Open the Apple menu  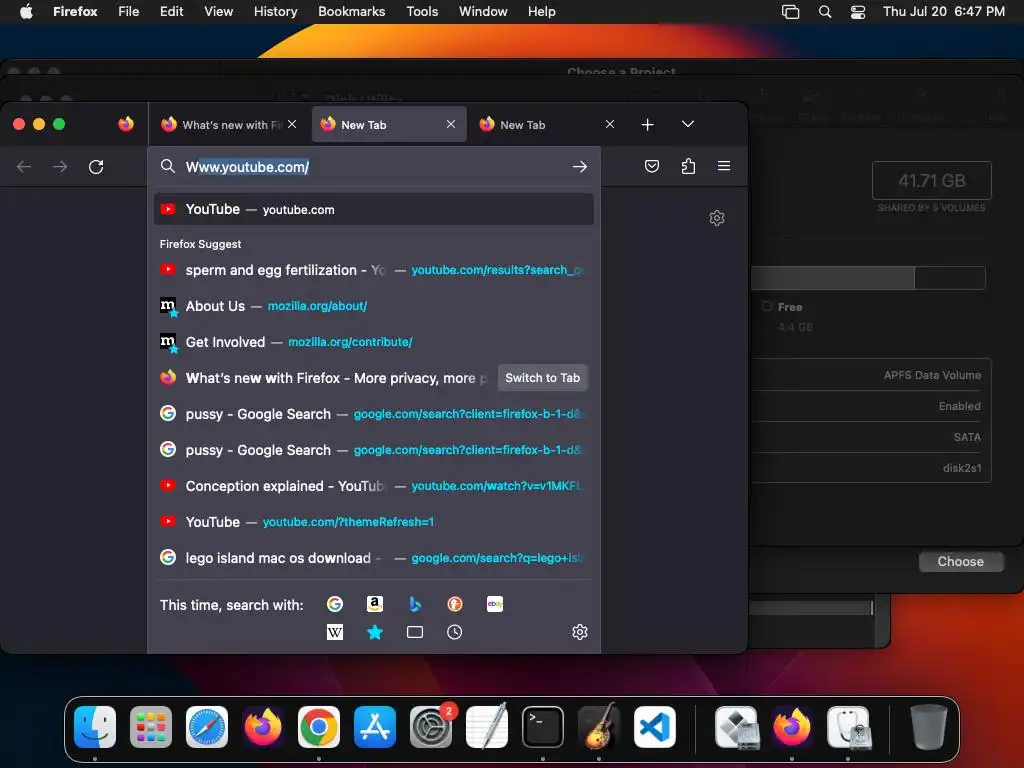coord(26,12)
